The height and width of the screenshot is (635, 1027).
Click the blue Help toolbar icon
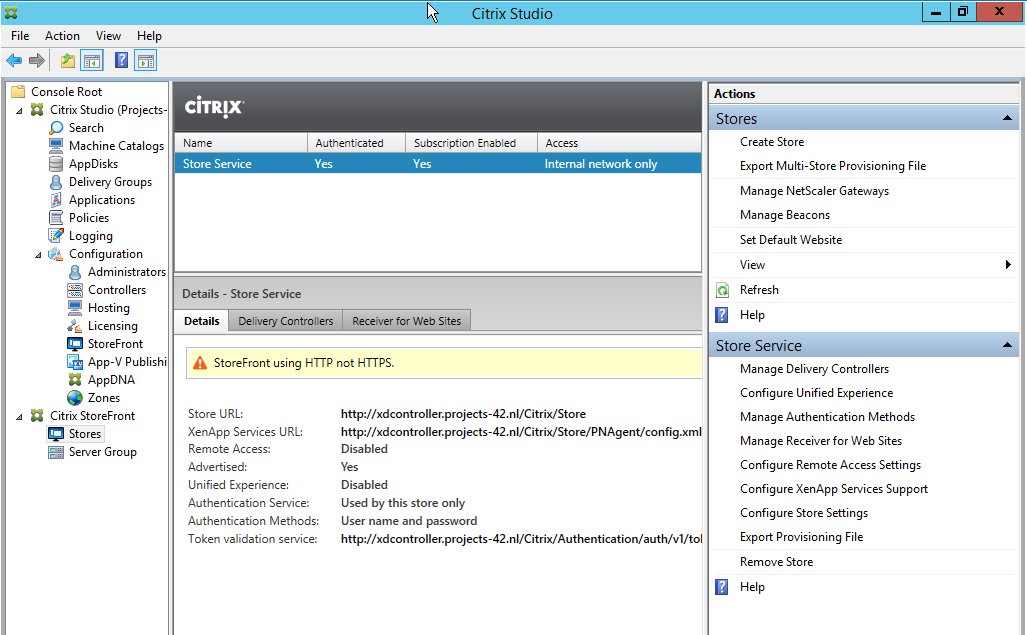pyautogui.click(x=121, y=61)
